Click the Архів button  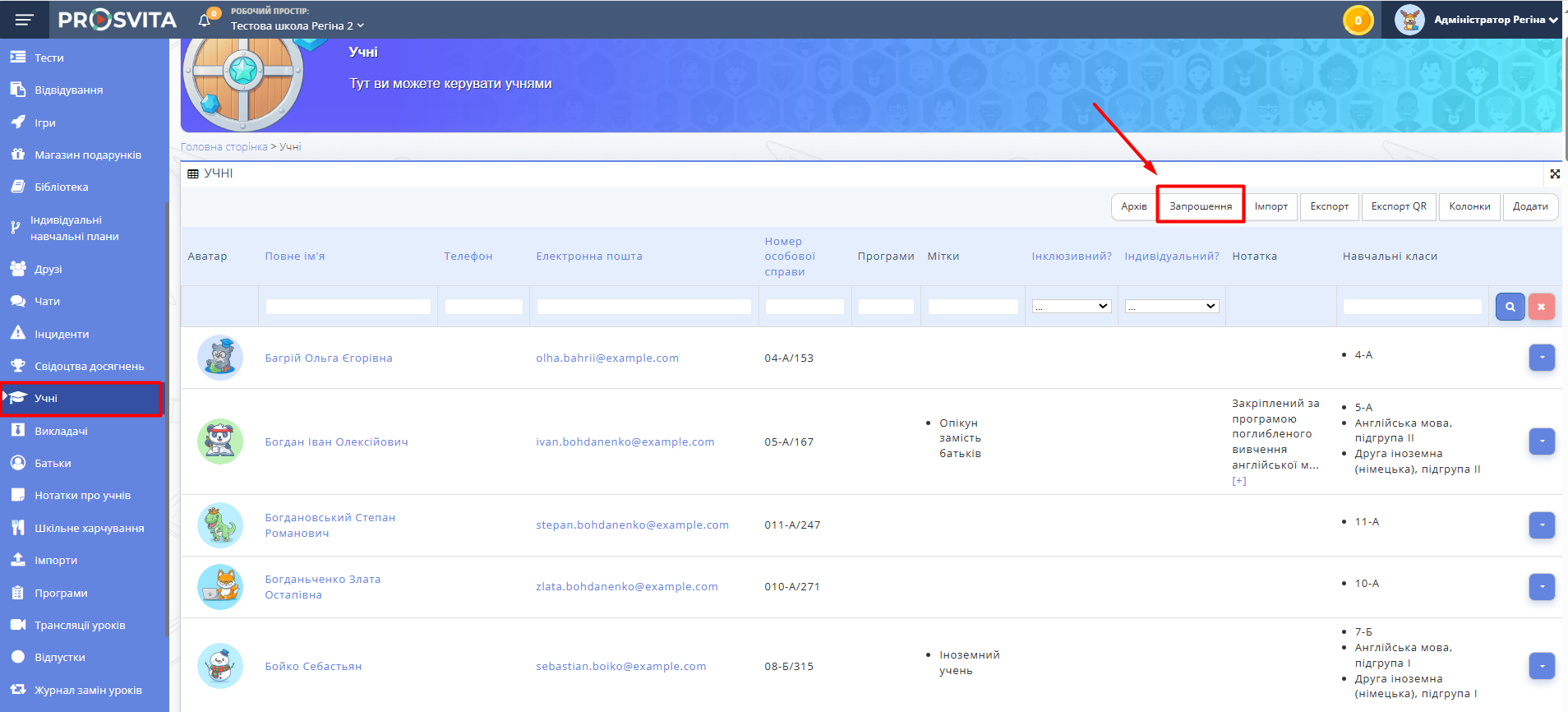click(1134, 206)
